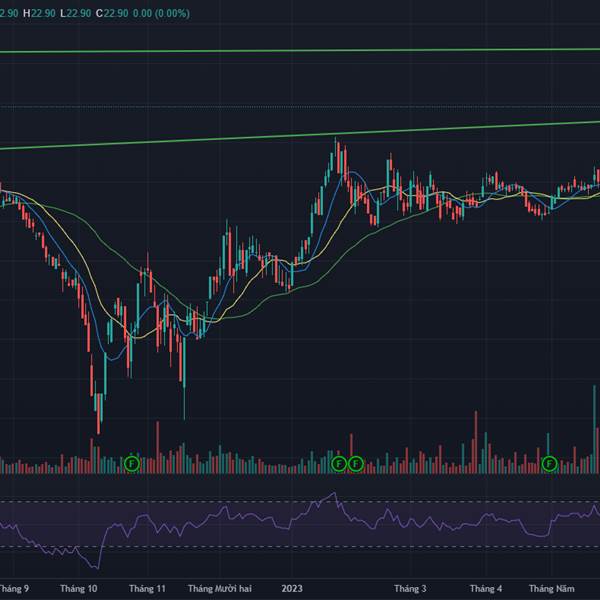The image size is (600, 600).
Task: Click the L22.90 low value in legend
Action: coord(75,13)
